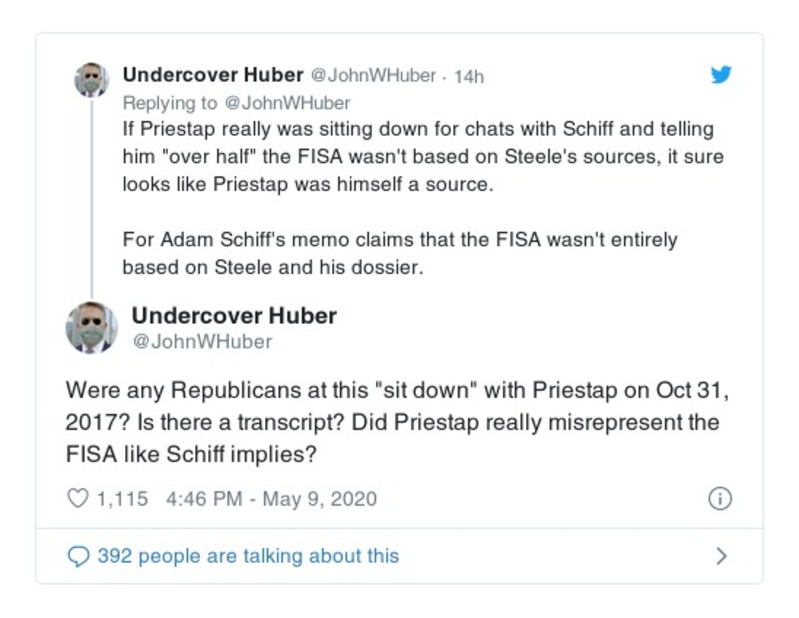Open the @JohnWHuber handle under the bold name
Screen dimensions: 799x618
(202, 342)
